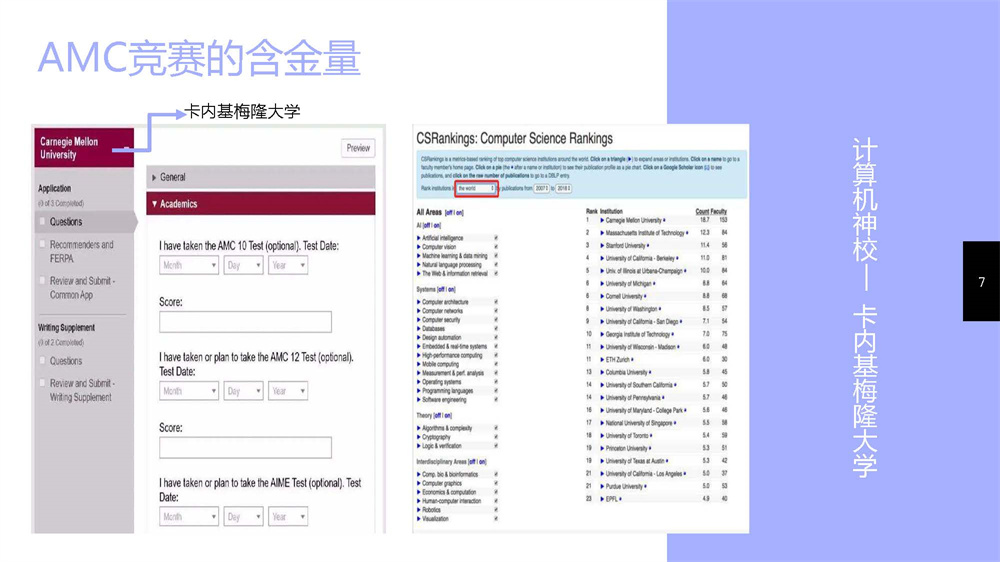Open the 'the world' region dropdown
1000x562 pixels.
click(x=476, y=189)
